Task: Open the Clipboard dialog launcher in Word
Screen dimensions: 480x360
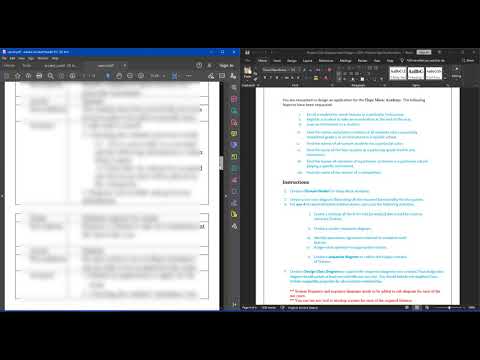Action: click(x=258, y=85)
